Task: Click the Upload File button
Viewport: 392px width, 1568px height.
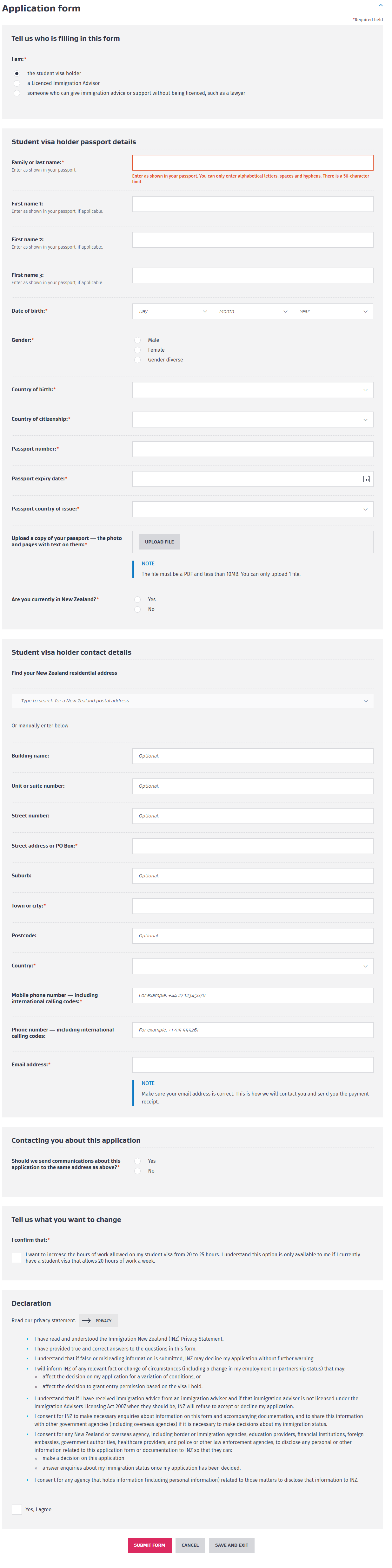Action: click(x=159, y=542)
